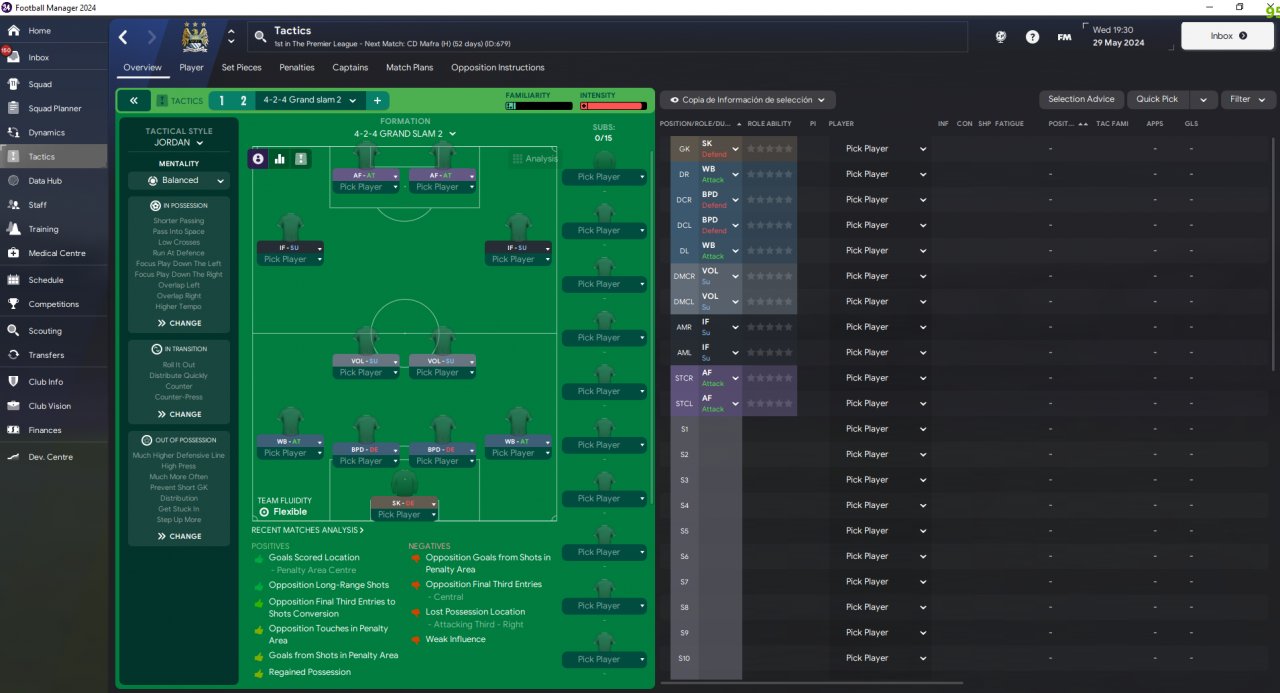Open Club Info shield icon
Screen dimensions: 1280x693
tap(13, 382)
